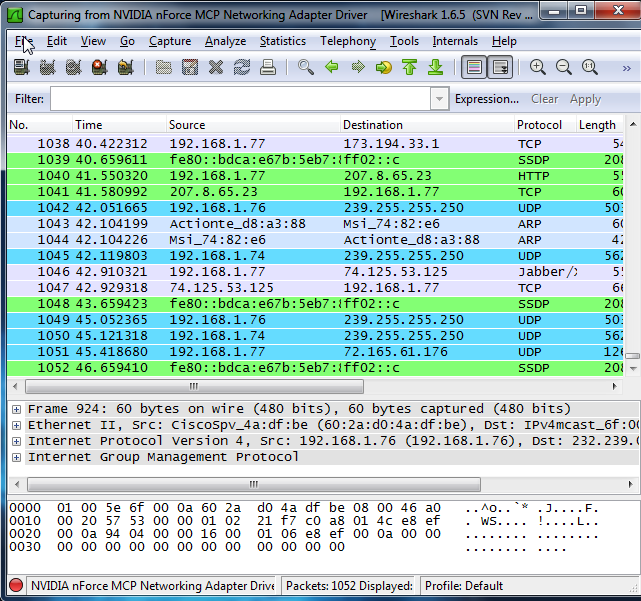Click the Filter: label button
The width and height of the screenshot is (641, 601).
coord(29,99)
